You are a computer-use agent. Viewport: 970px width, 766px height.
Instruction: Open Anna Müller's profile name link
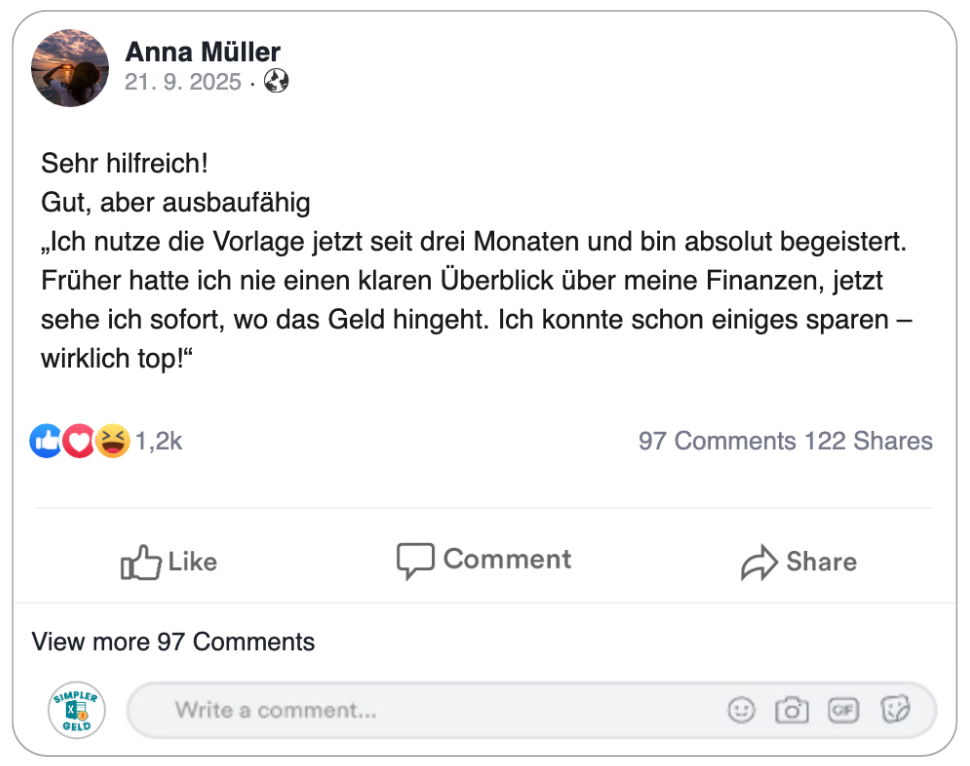click(202, 52)
